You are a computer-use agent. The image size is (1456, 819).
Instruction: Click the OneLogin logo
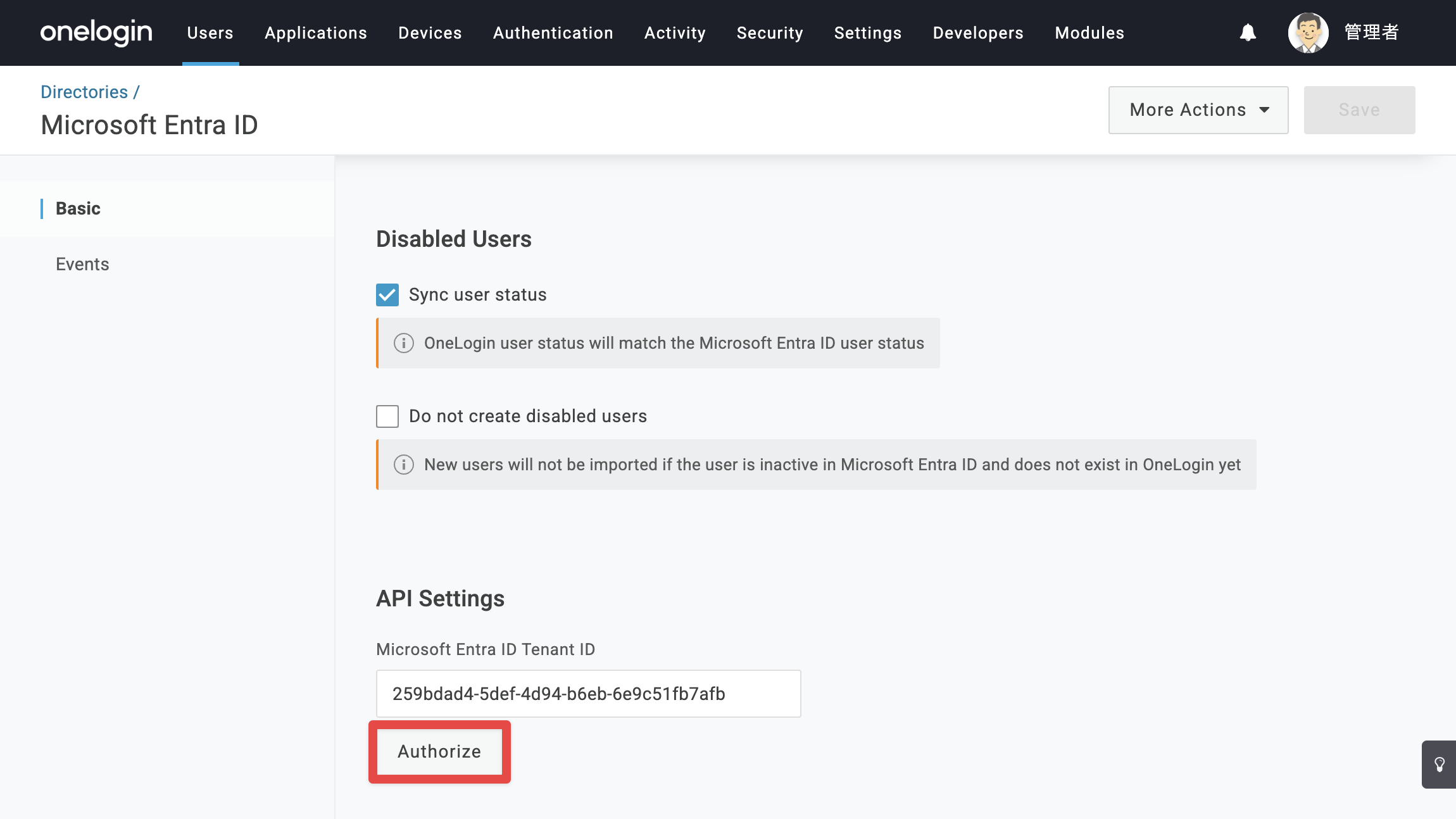pyautogui.click(x=96, y=32)
